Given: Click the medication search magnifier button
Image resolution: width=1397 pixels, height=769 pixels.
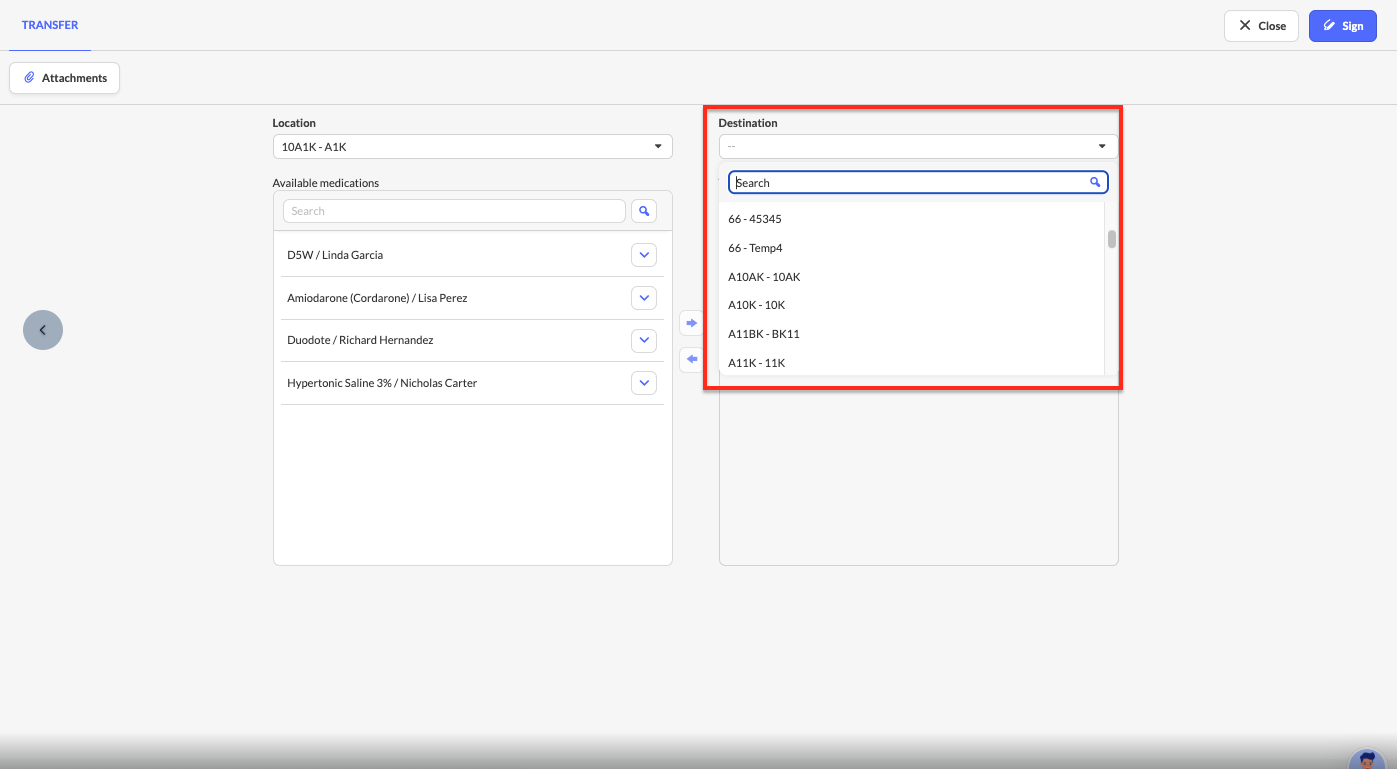Looking at the screenshot, I should pos(644,211).
